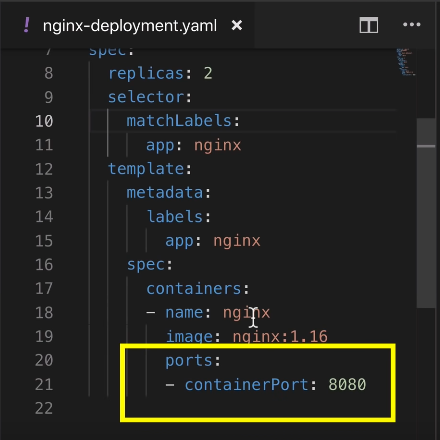This screenshot has width=440, height=440.
Task: Place cursor on the containerPort value 8080
Action: click(347, 384)
